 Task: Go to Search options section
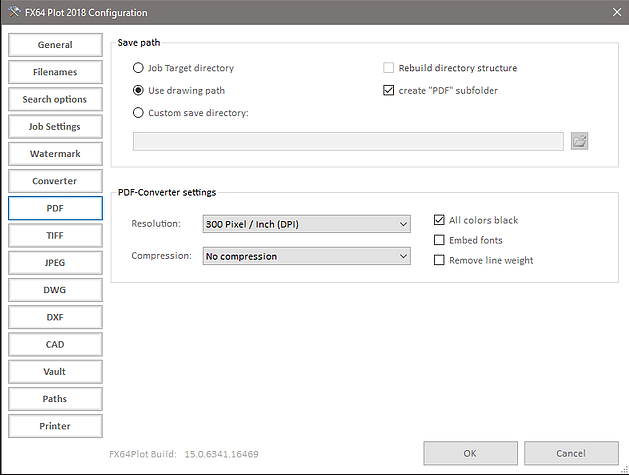55,99
